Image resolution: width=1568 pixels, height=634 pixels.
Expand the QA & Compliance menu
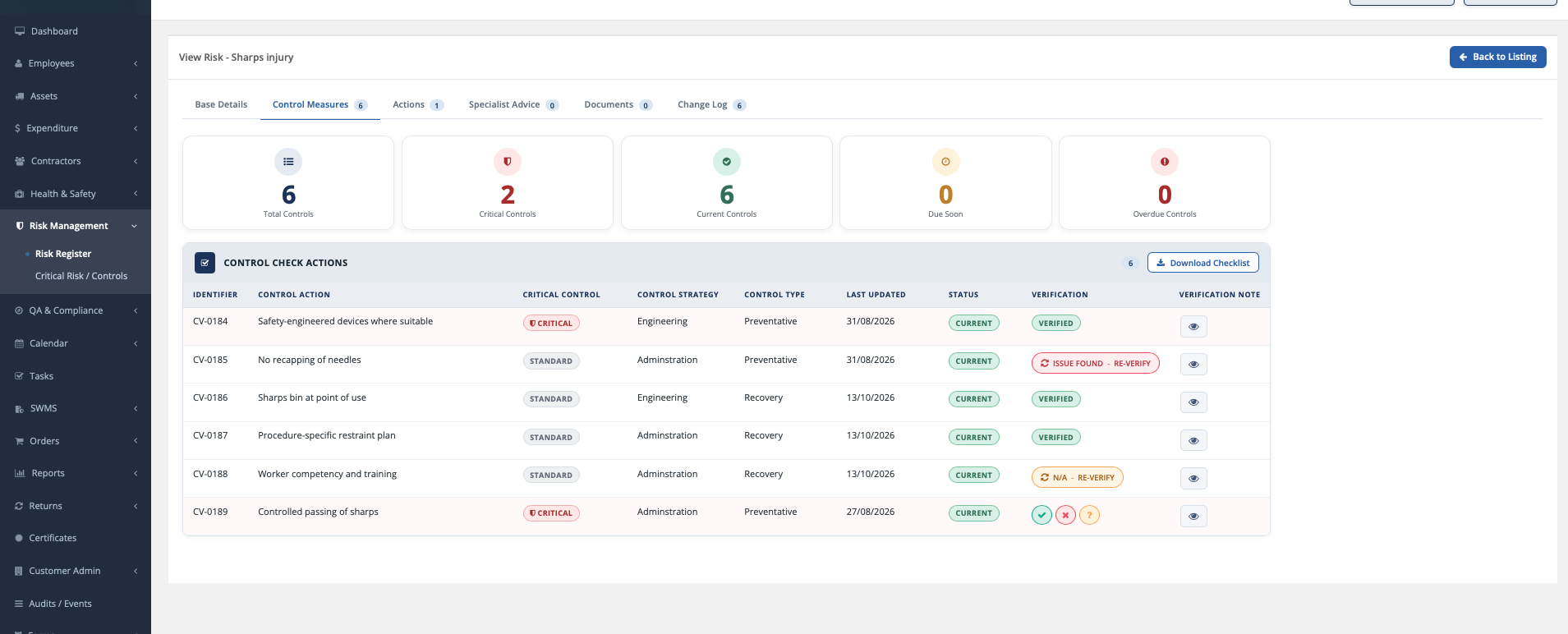tap(76, 310)
